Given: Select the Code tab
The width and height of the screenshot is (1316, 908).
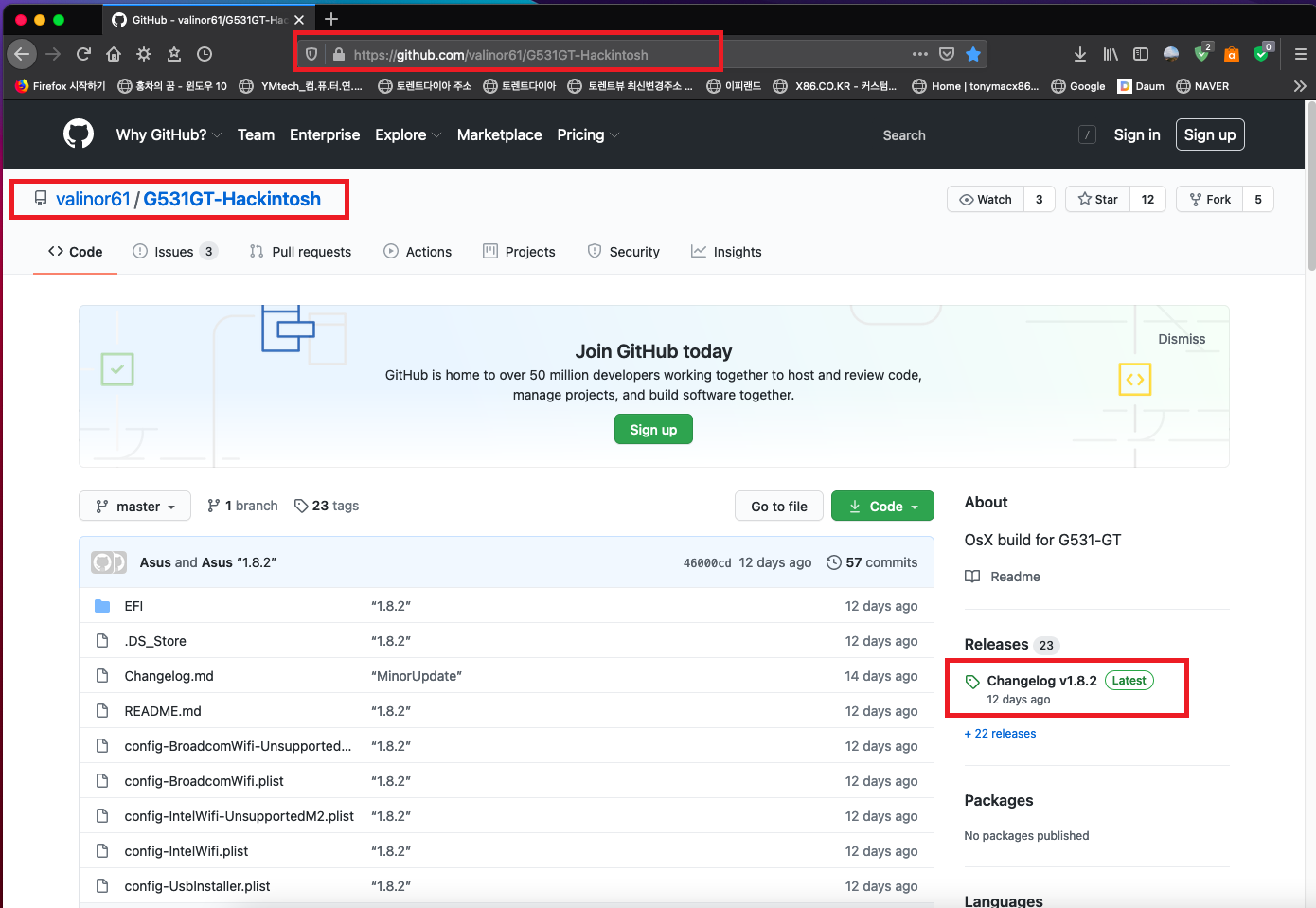Looking at the screenshot, I should click(x=75, y=252).
